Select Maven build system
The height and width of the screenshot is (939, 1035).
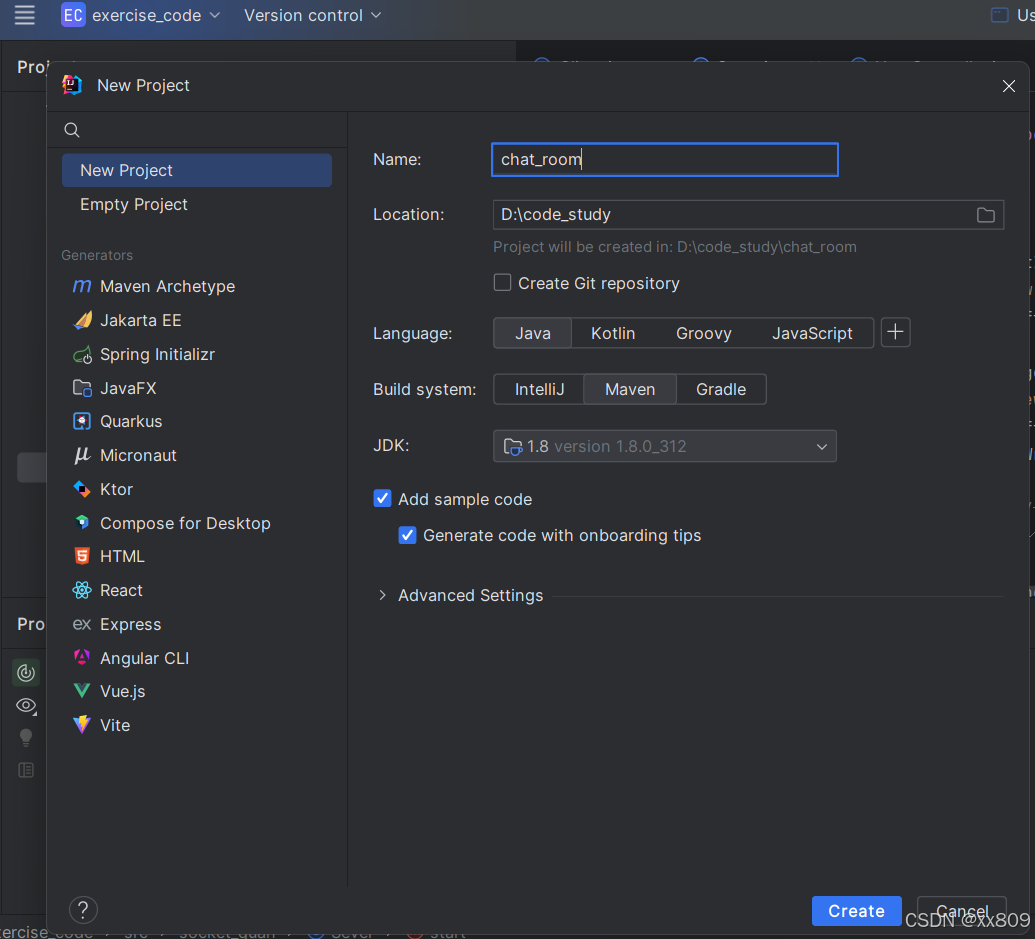[x=630, y=389]
